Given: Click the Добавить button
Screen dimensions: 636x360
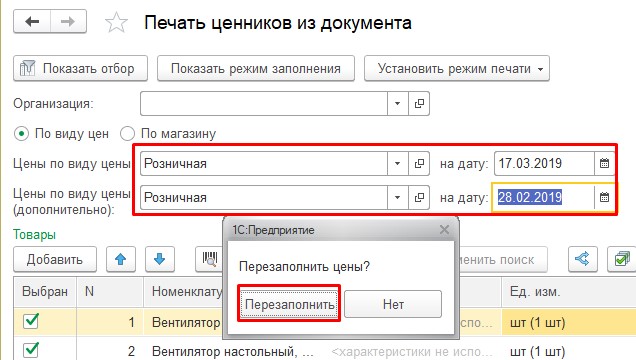Looking at the screenshot, I should point(55,259).
